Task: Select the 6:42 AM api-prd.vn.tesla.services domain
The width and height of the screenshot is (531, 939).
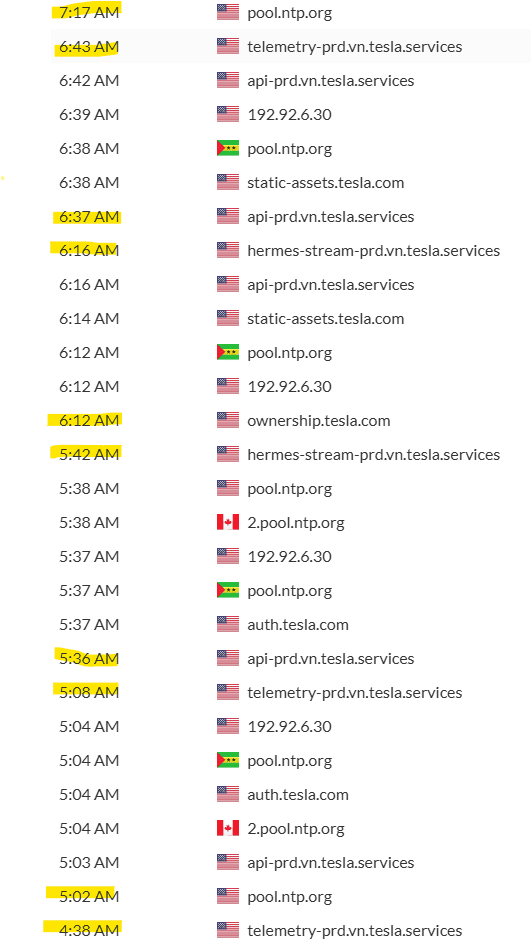Action: point(330,80)
